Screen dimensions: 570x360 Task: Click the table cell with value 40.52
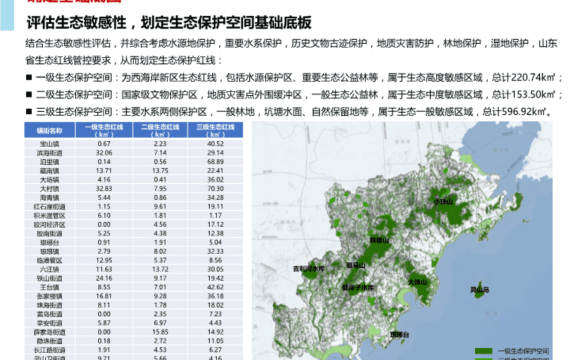tap(216, 144)
